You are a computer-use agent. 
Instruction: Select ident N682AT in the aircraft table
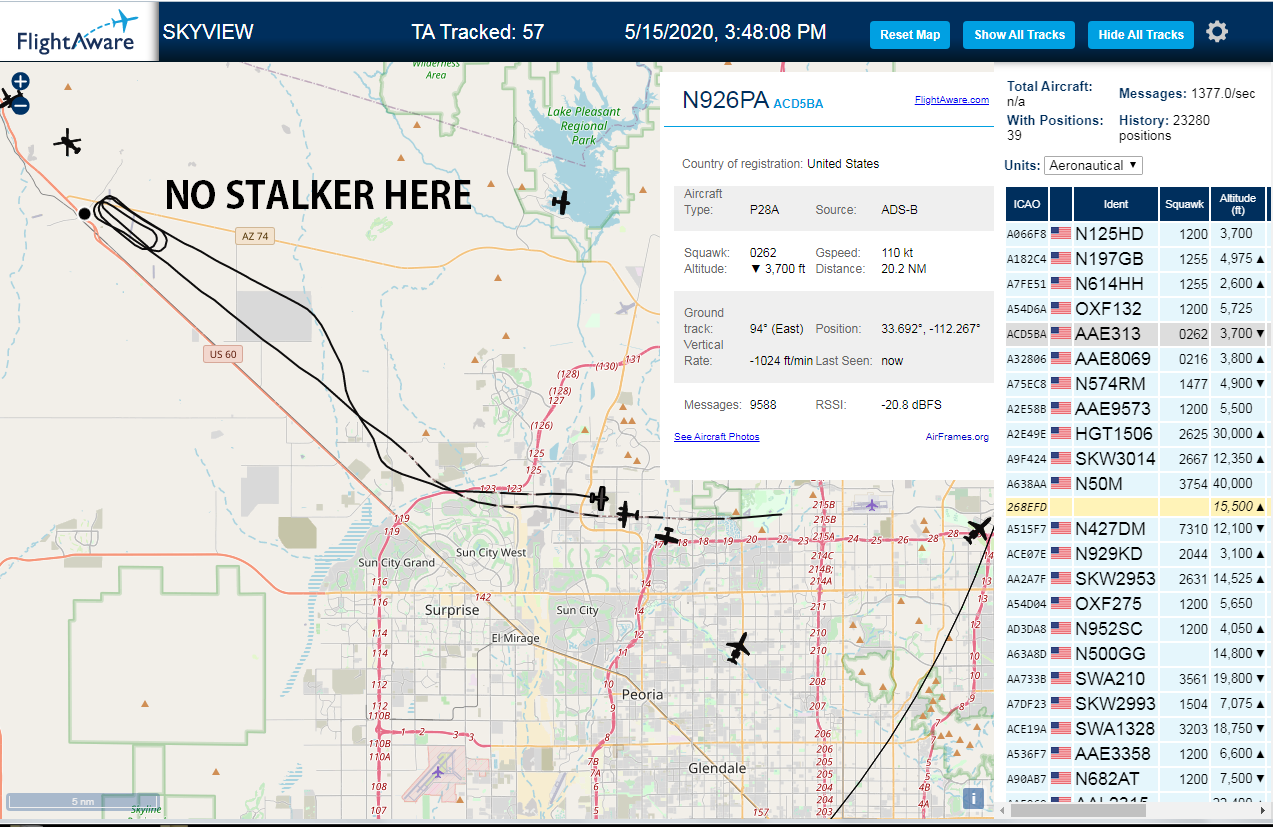(1108, 779)
